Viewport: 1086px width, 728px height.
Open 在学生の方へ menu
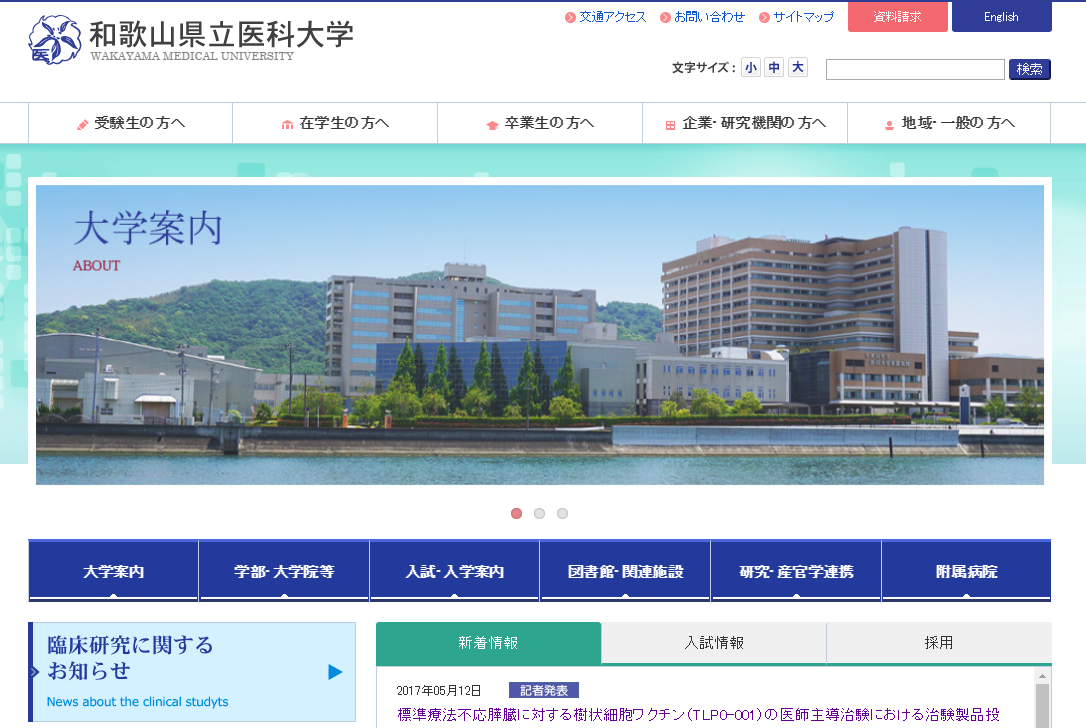[x=335, y=123]
